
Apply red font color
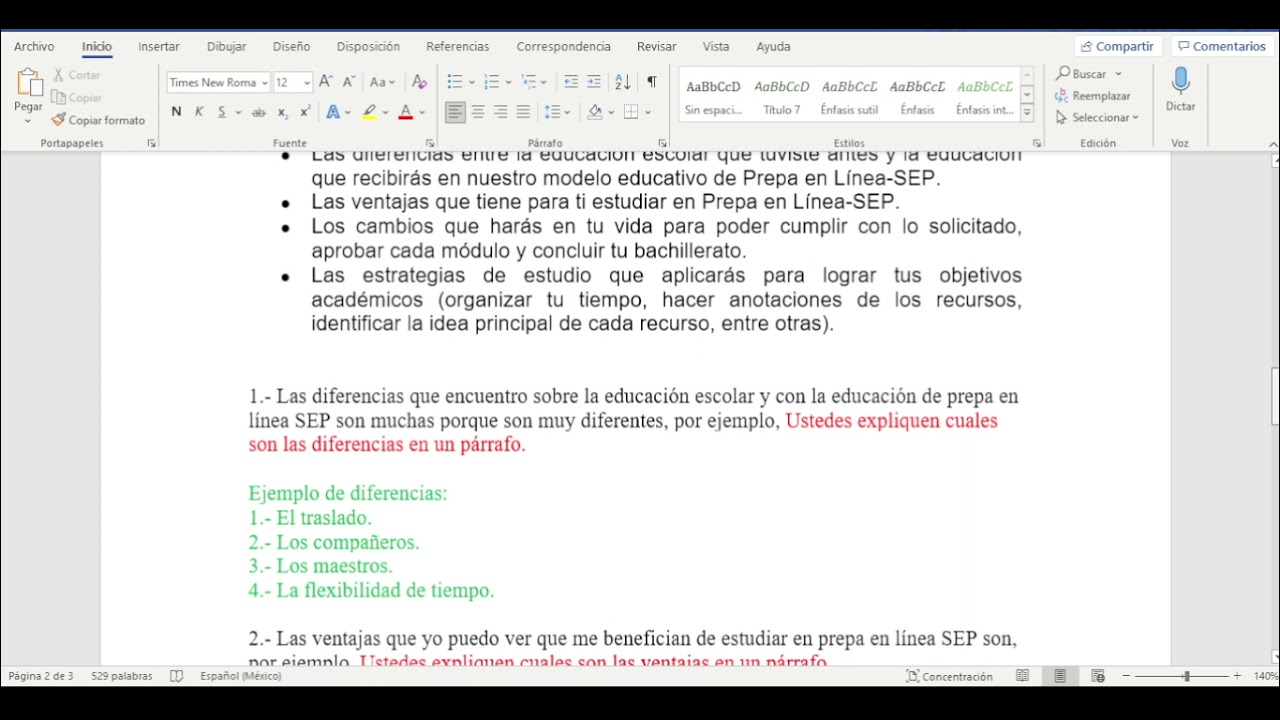[406, 112]
